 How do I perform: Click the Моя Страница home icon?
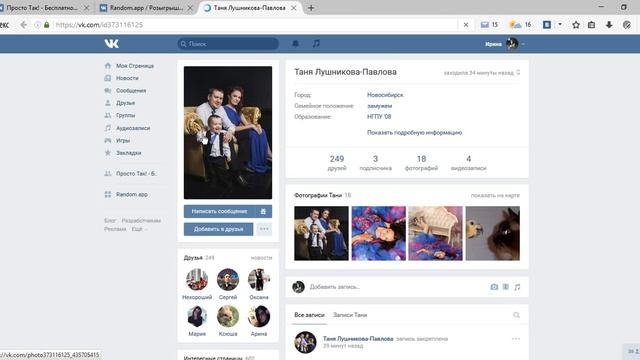point(108,66)
